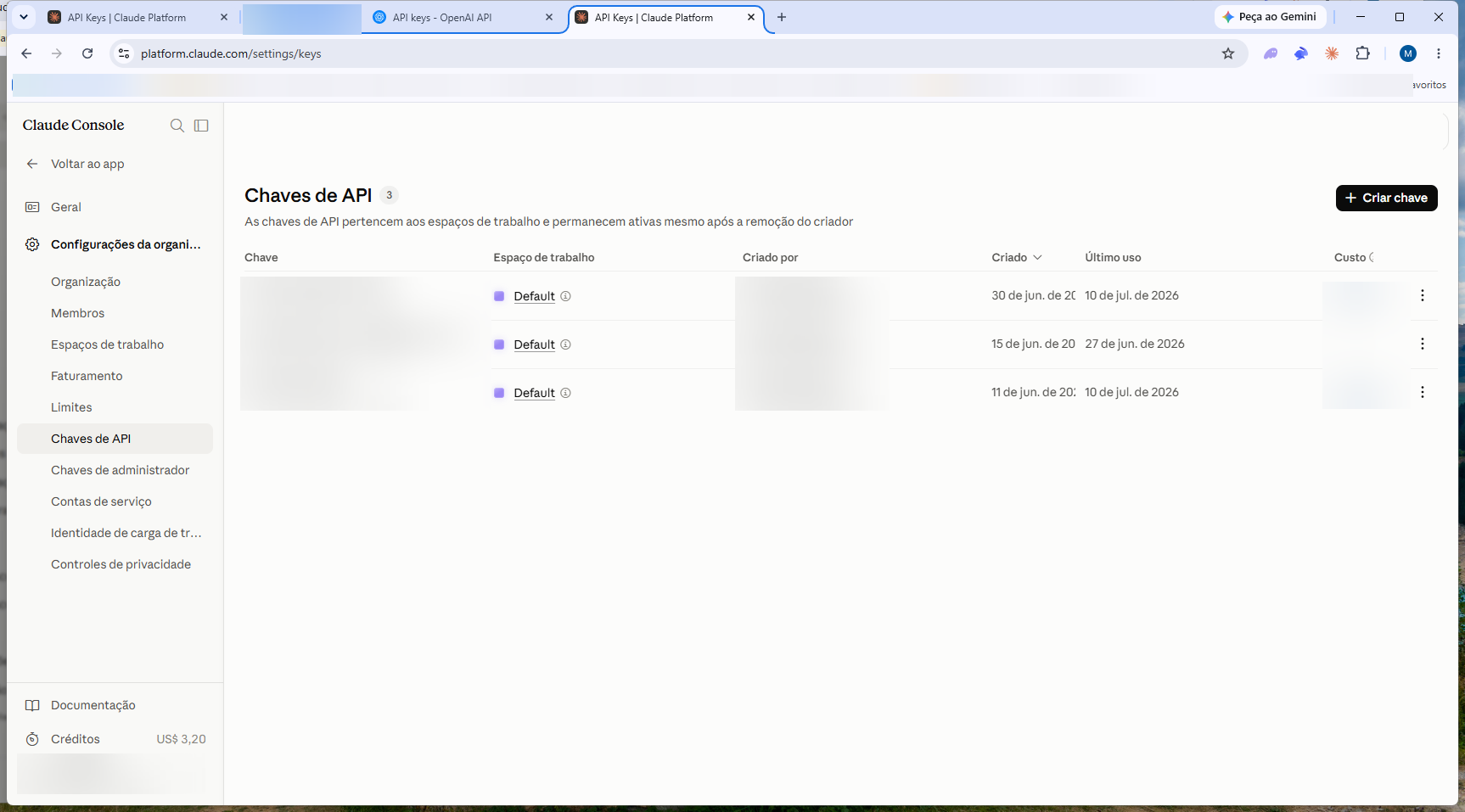Click the Último uso column header
Viewport: 1465px width, 812px height.
1113,257
